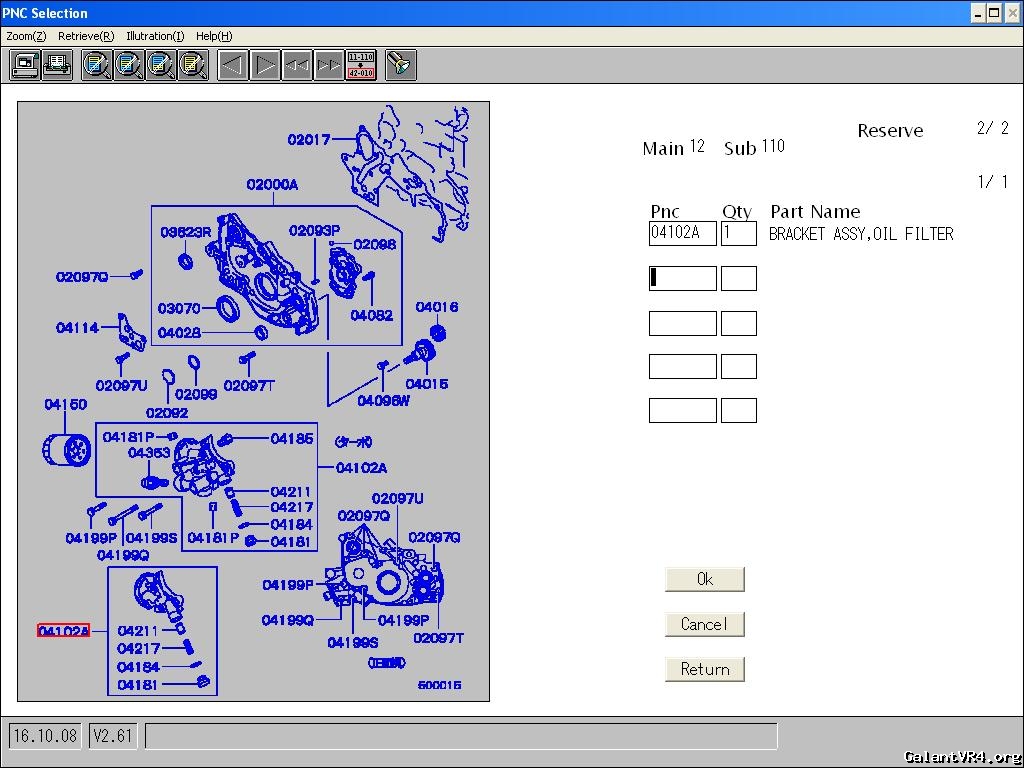
Task: Focus the Pnc field containing 04102A
Action: coord(682,234)
